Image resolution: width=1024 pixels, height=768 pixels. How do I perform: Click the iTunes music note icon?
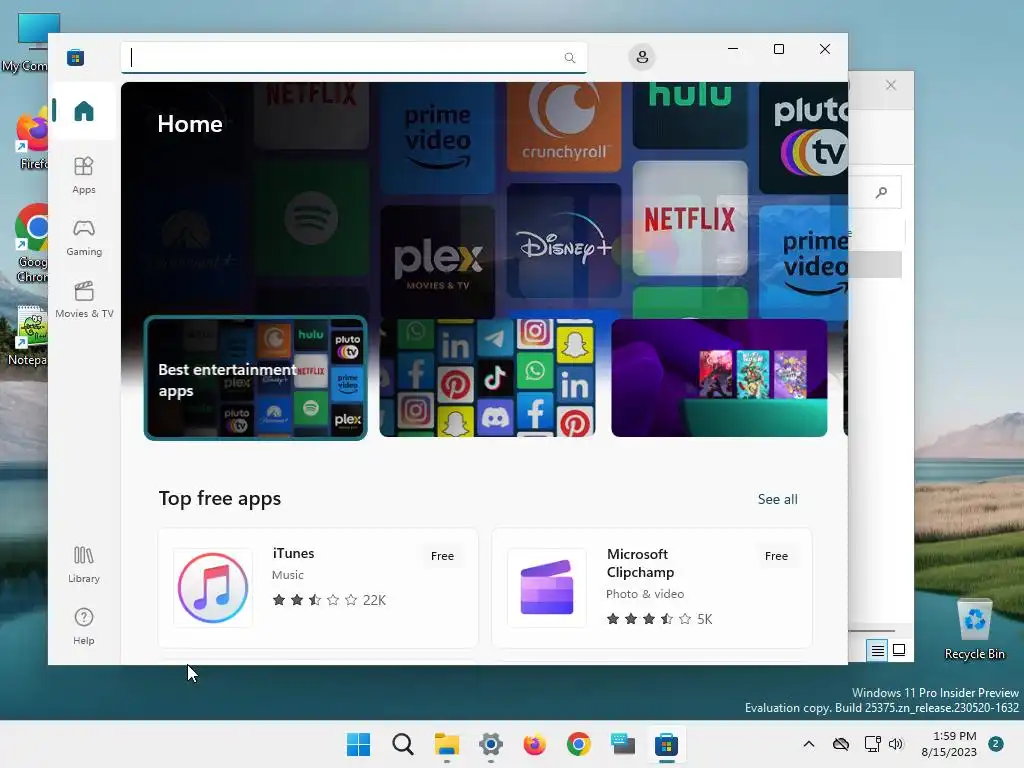click(213, 588)
